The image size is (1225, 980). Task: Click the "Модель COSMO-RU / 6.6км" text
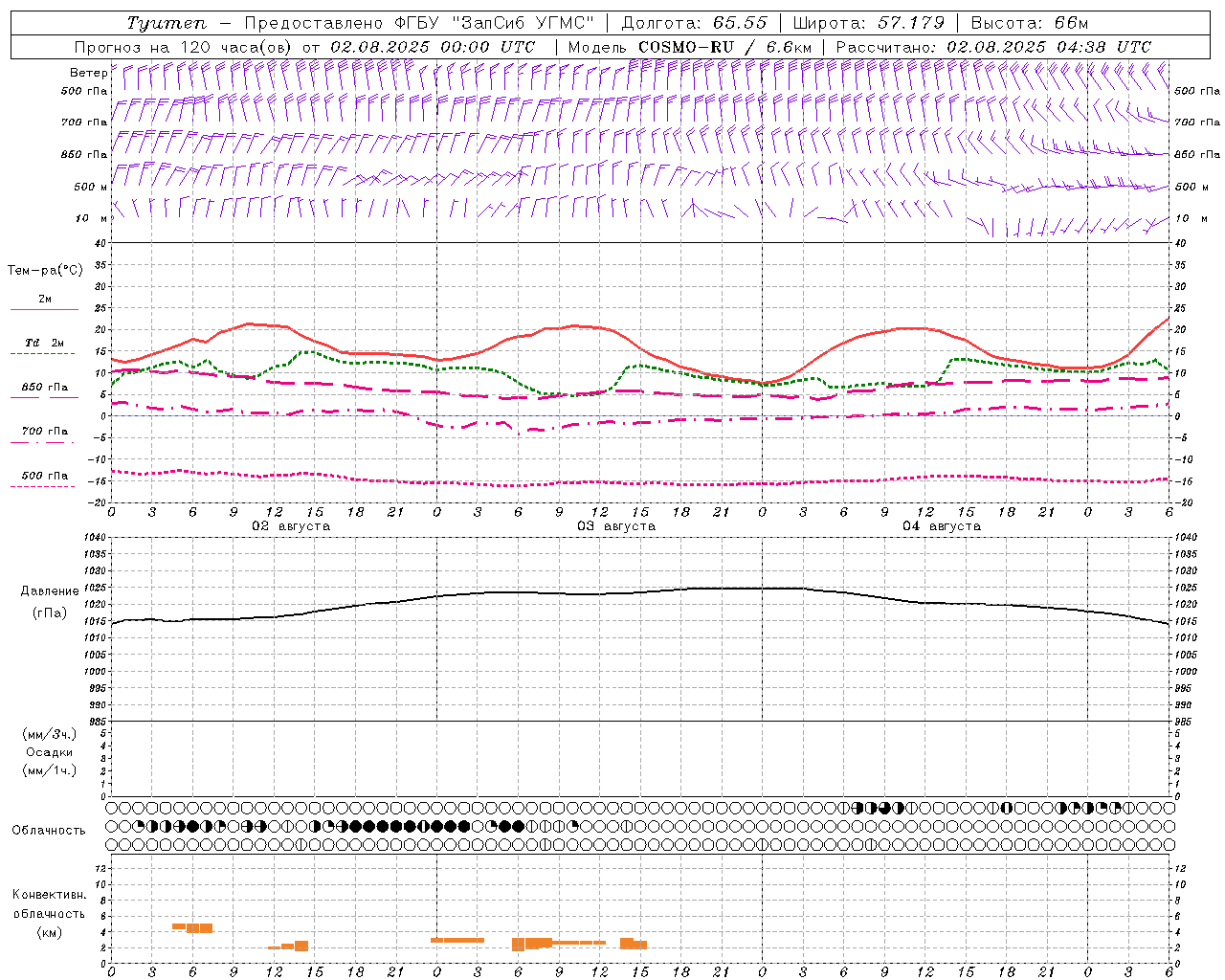pos(689,47)
